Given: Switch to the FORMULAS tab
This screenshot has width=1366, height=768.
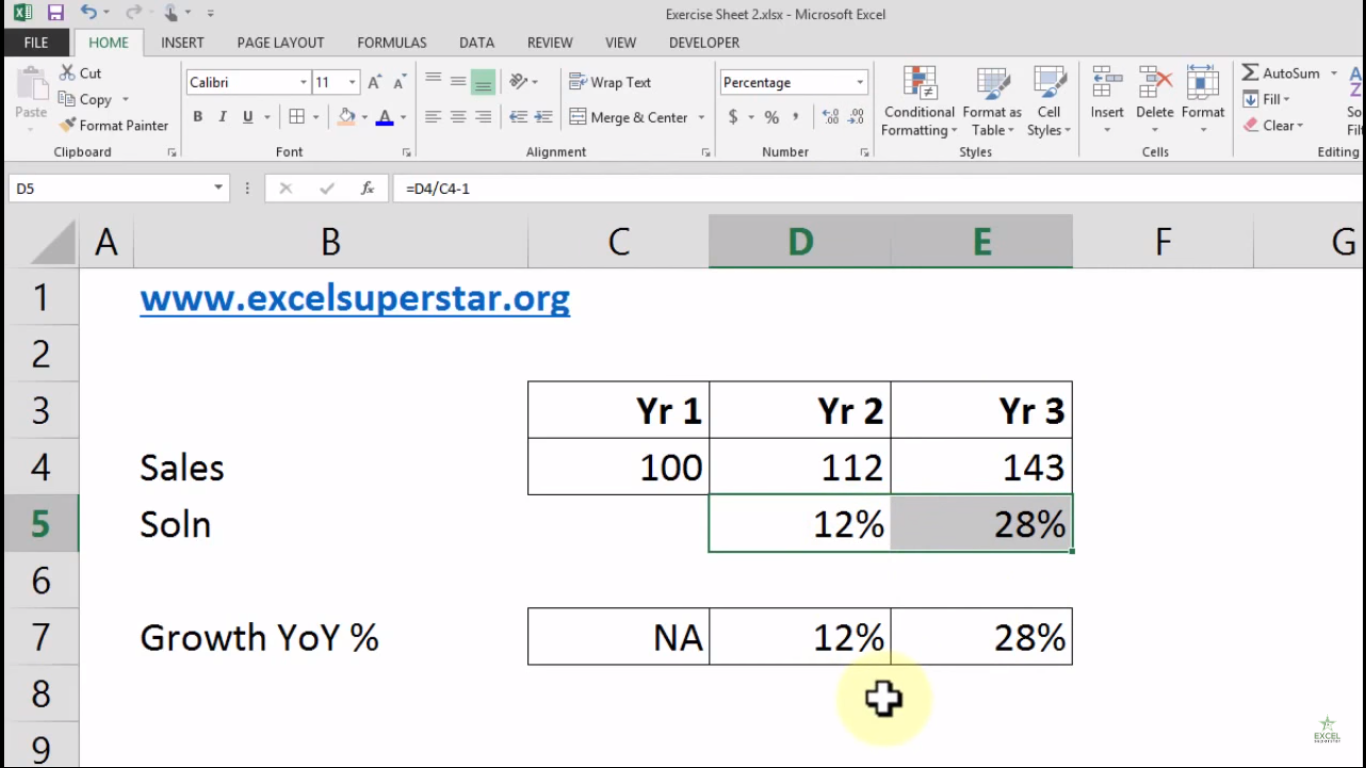Looking at the screenshot, I should click(392, 43).
